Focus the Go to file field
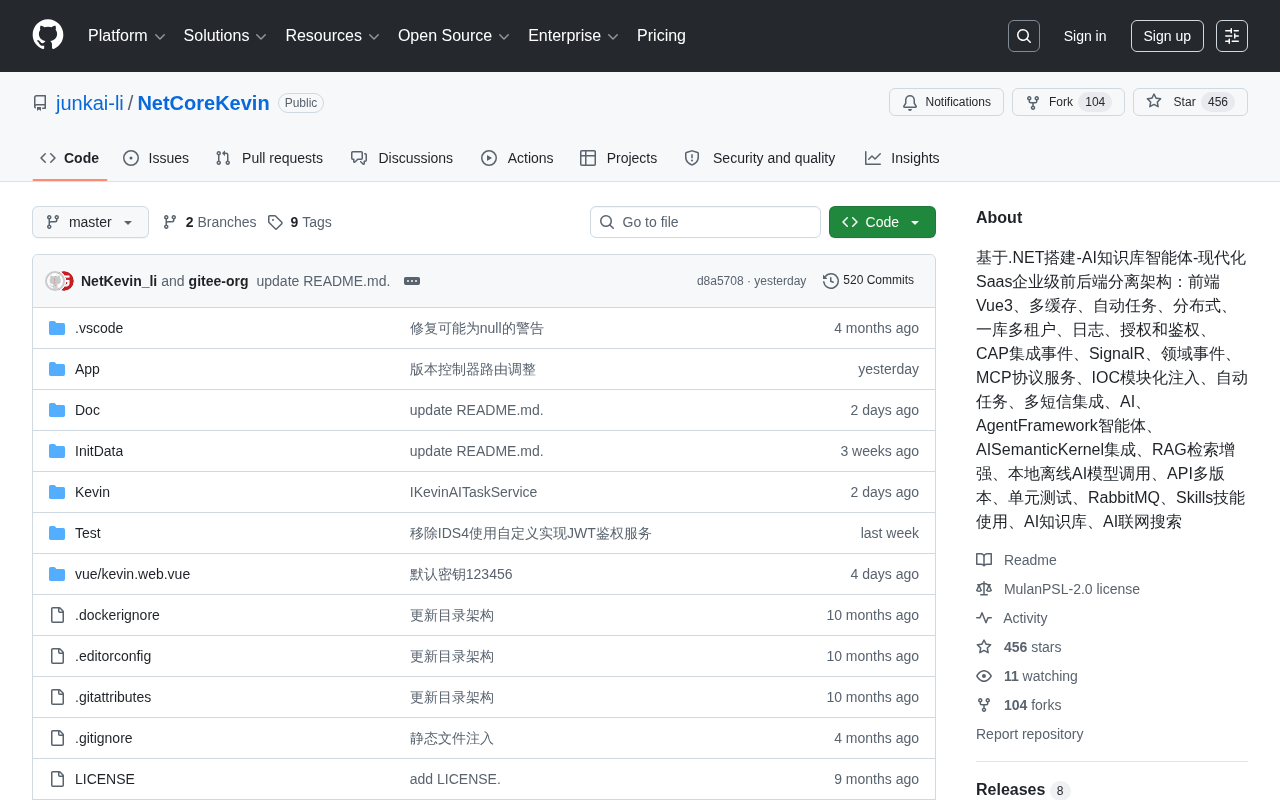The height and width of the screenshot is (800, 1280). (705, 222)
